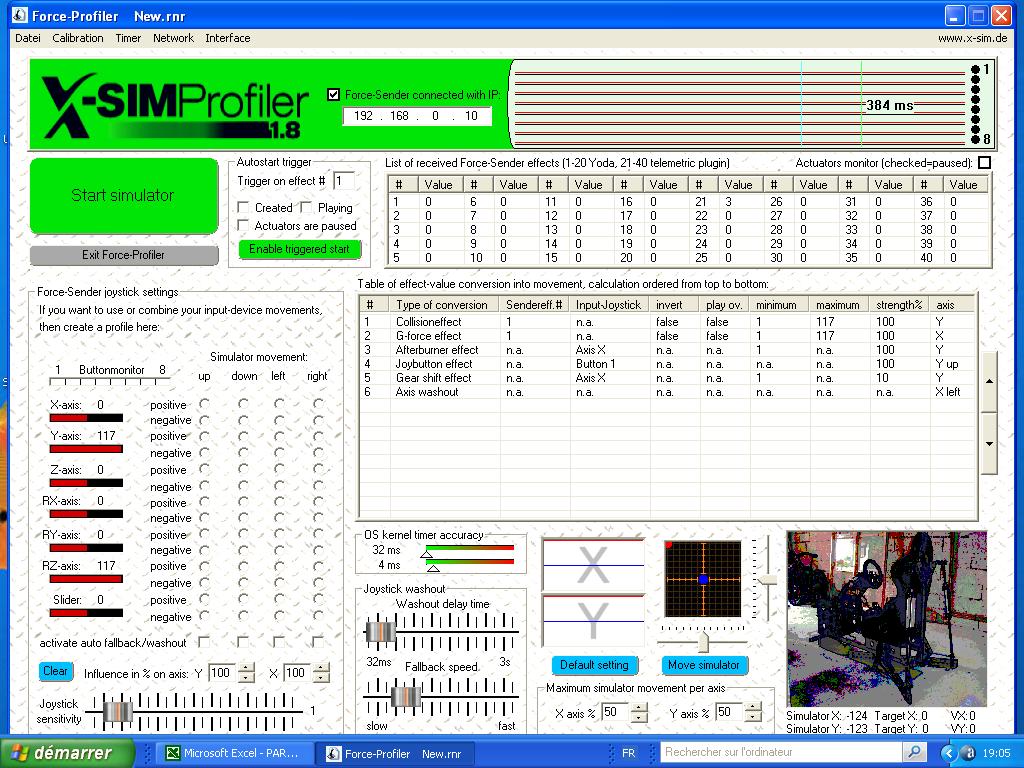
Task: Click the Type of conversion column header
Action: 444,304
